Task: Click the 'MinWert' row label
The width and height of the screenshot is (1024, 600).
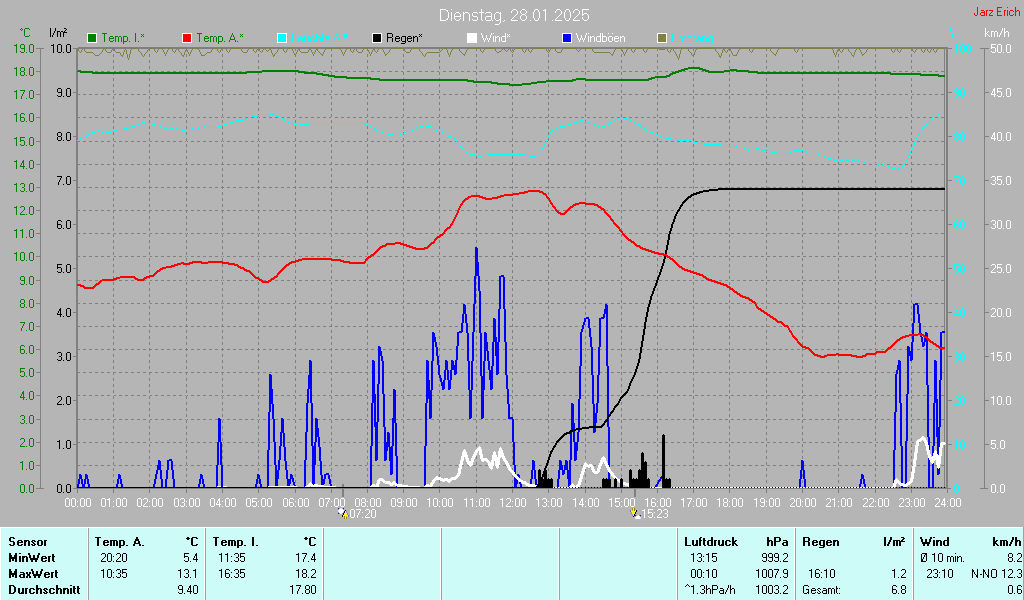Action: [31, 558]
